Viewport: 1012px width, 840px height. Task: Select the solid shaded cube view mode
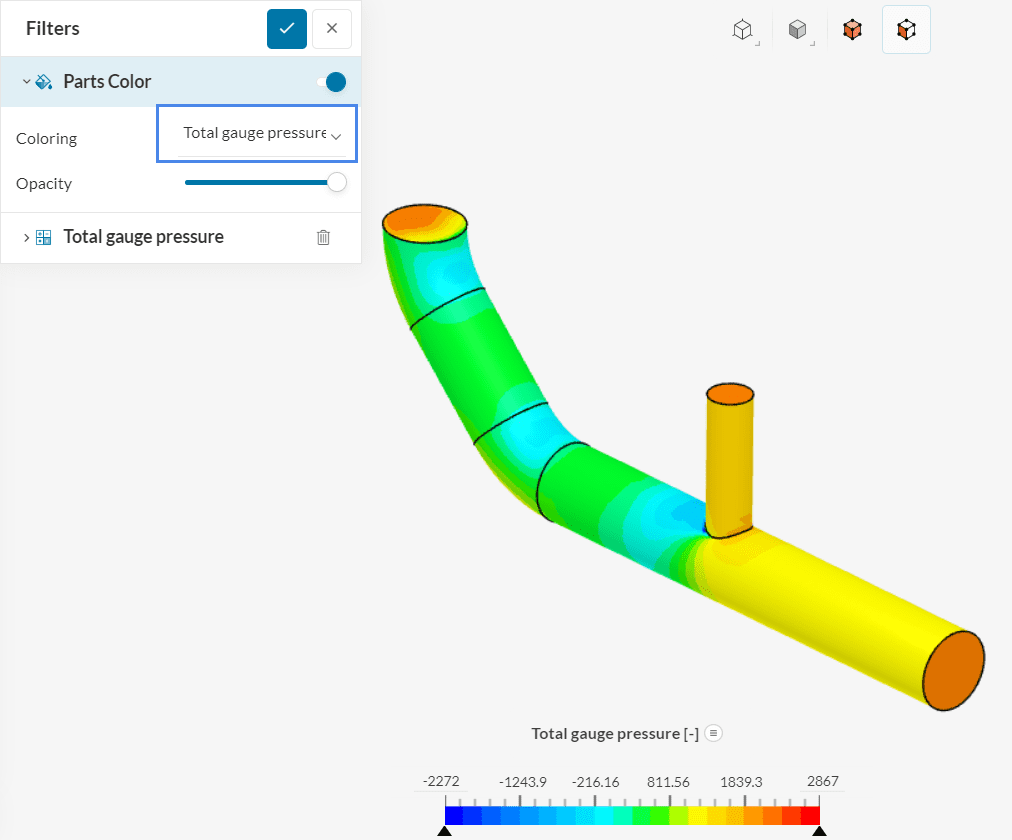click(x=798, y=29)
